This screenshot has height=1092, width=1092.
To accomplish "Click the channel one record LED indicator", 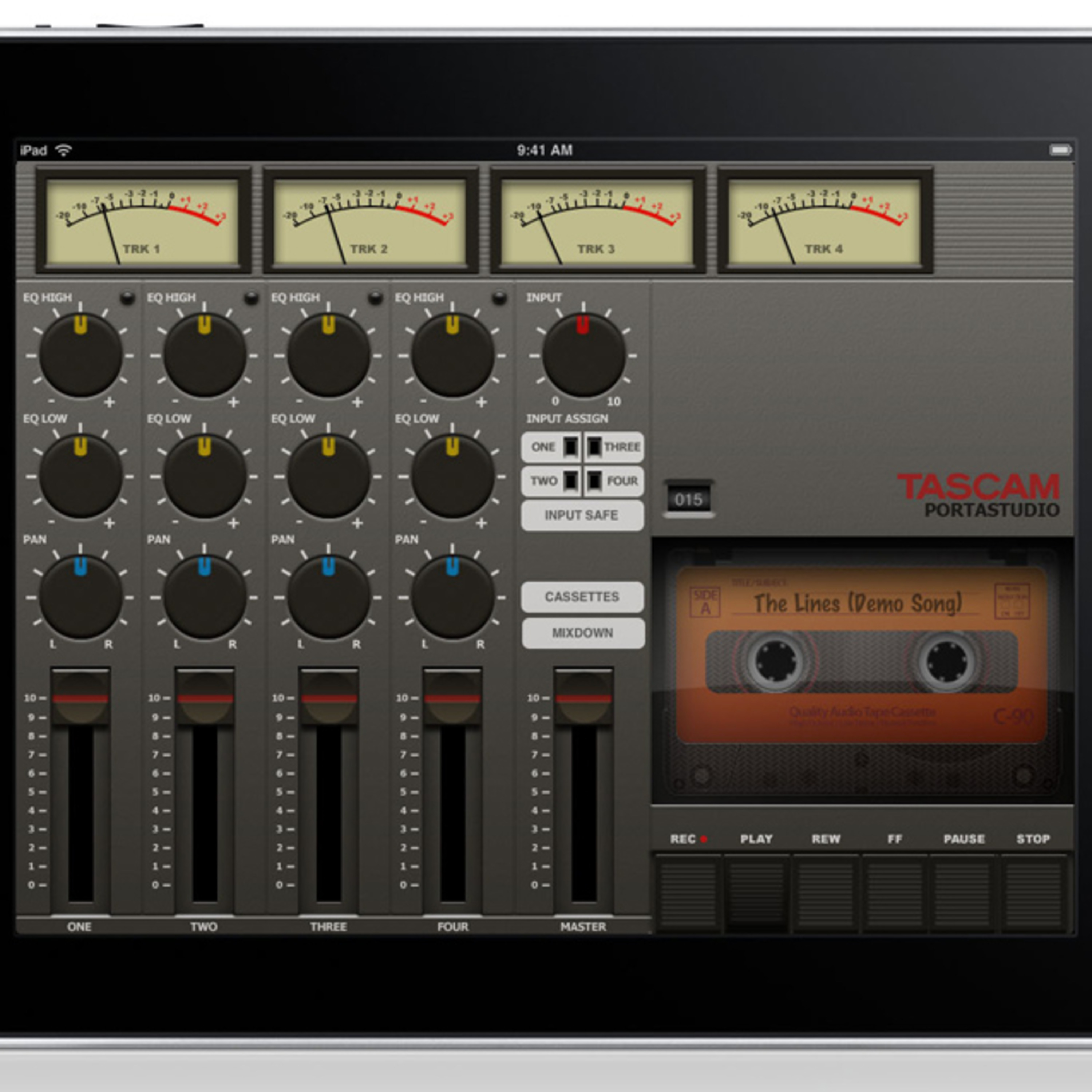I will tap(127, 298).
